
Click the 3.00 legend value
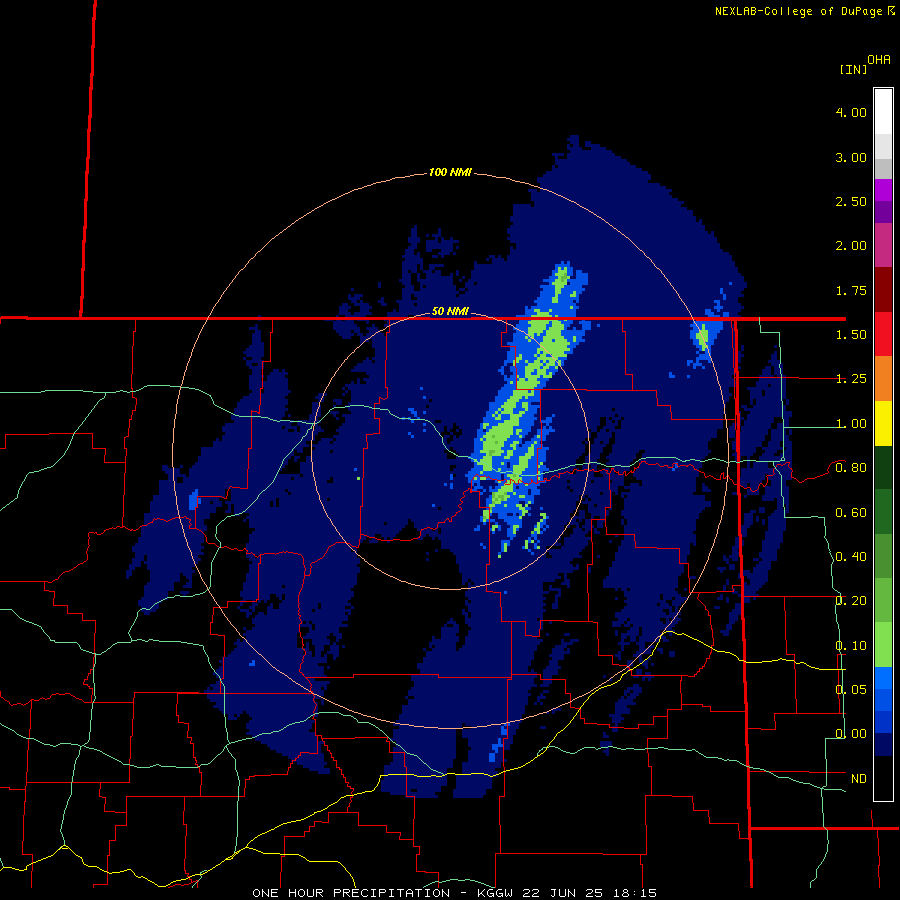pos(851,157)
